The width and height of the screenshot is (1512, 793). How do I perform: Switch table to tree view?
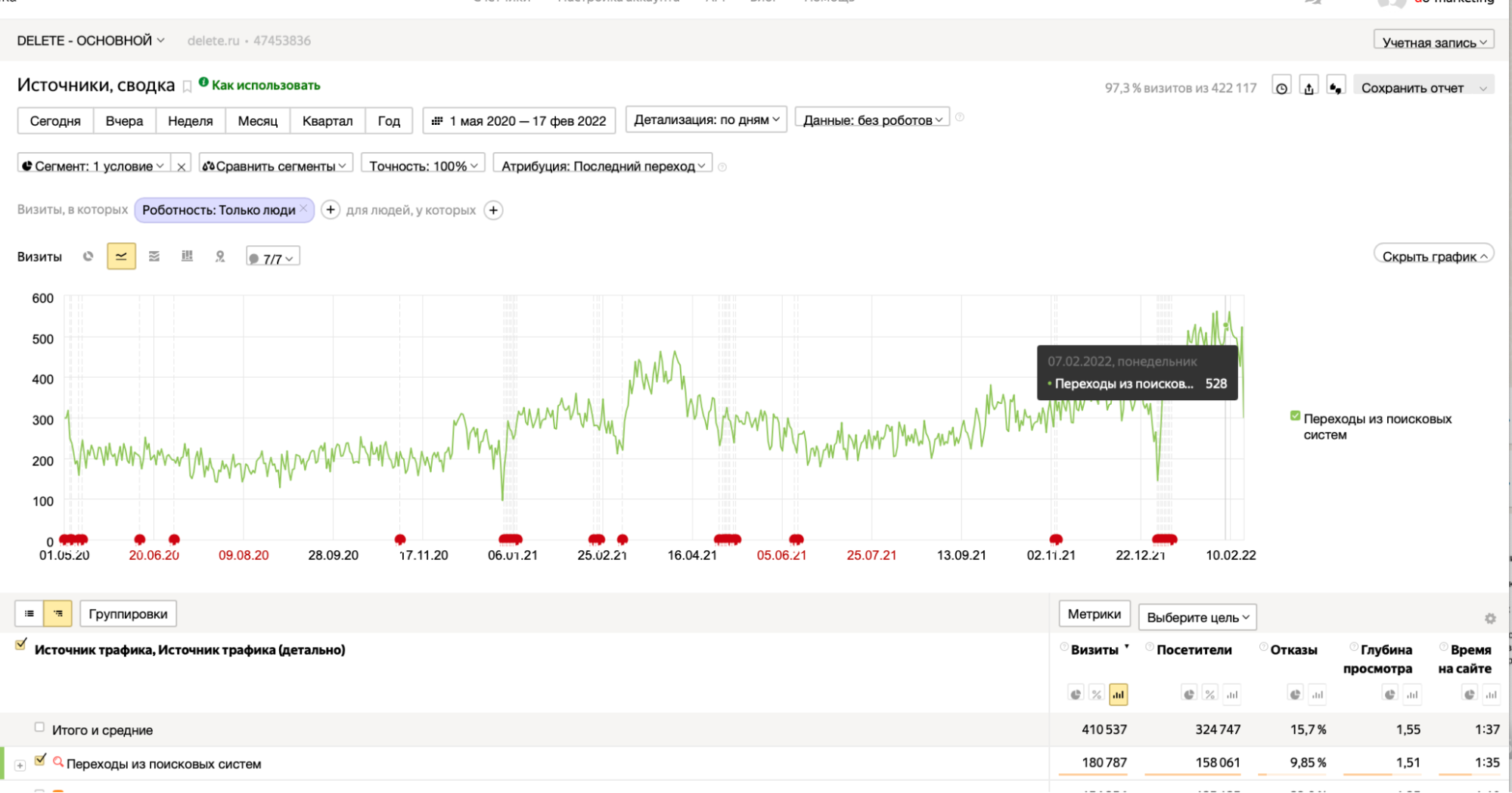point(58,614)
